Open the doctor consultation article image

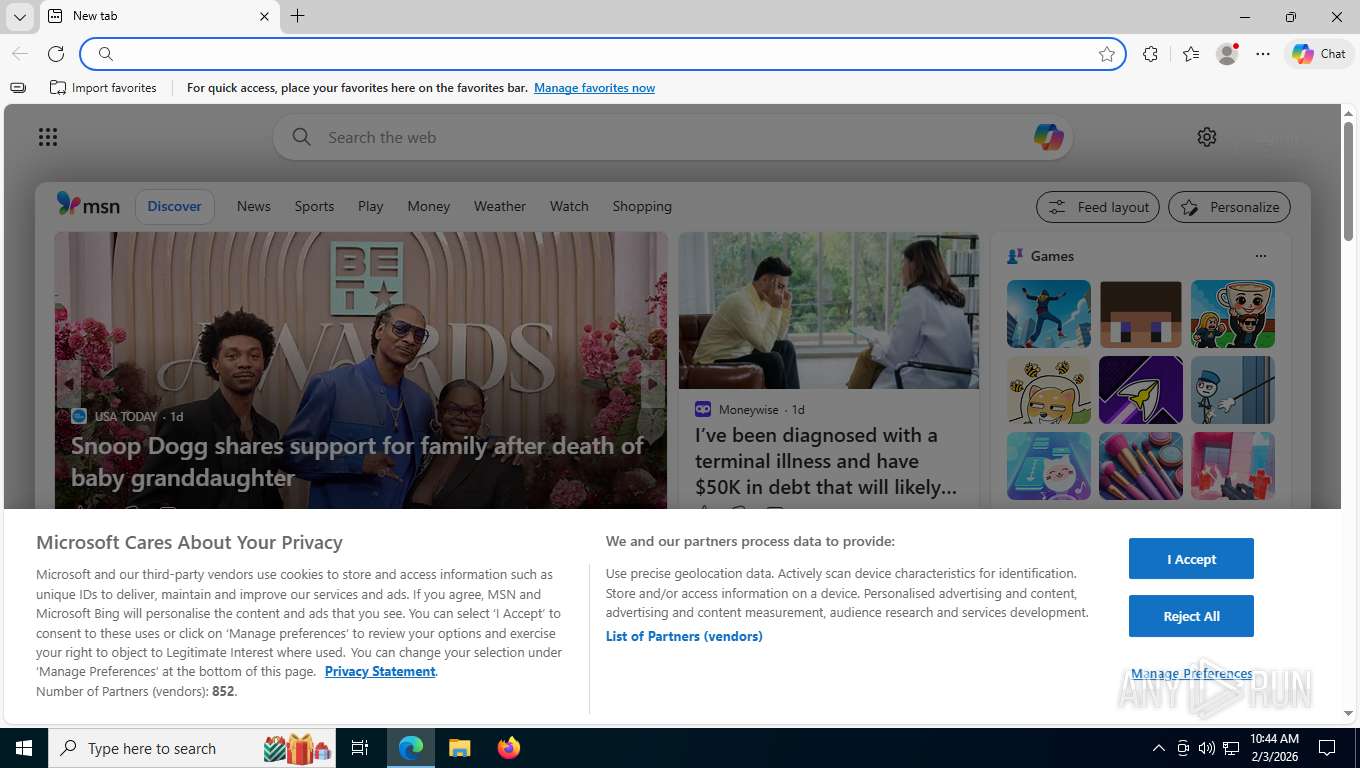click(x=829, y=311)
